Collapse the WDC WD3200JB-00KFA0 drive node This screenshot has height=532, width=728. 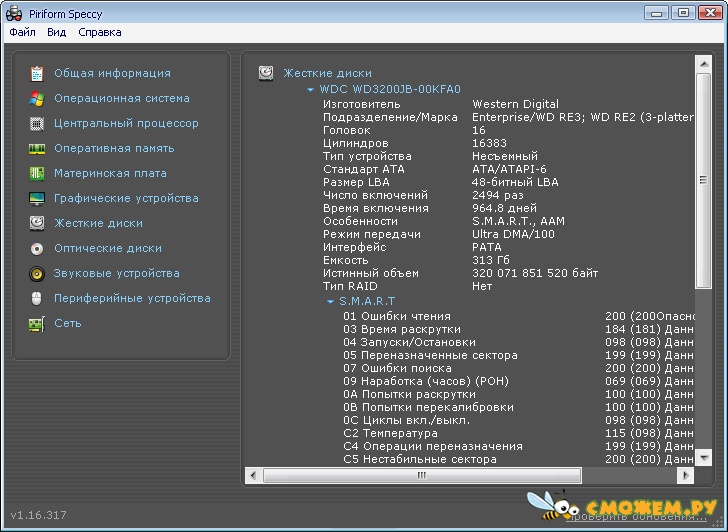(311, 90)
